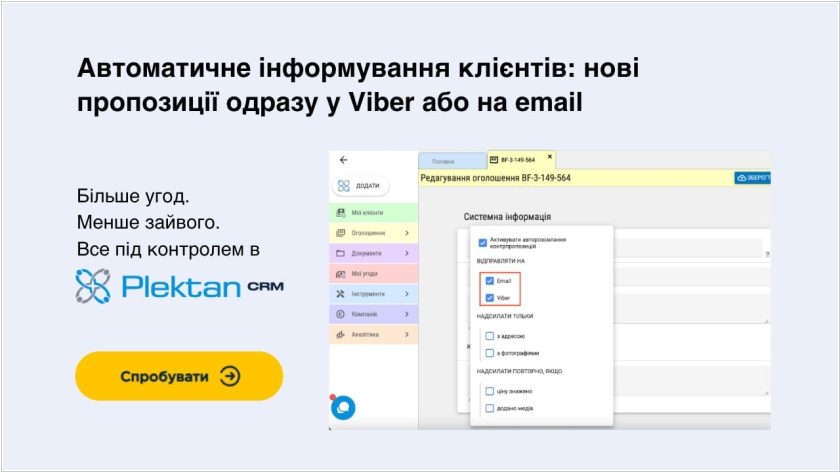The height and width of the screenshot is (472, 840).
Task: Check the ціну знижено checkbox
Action: (490, 391)
